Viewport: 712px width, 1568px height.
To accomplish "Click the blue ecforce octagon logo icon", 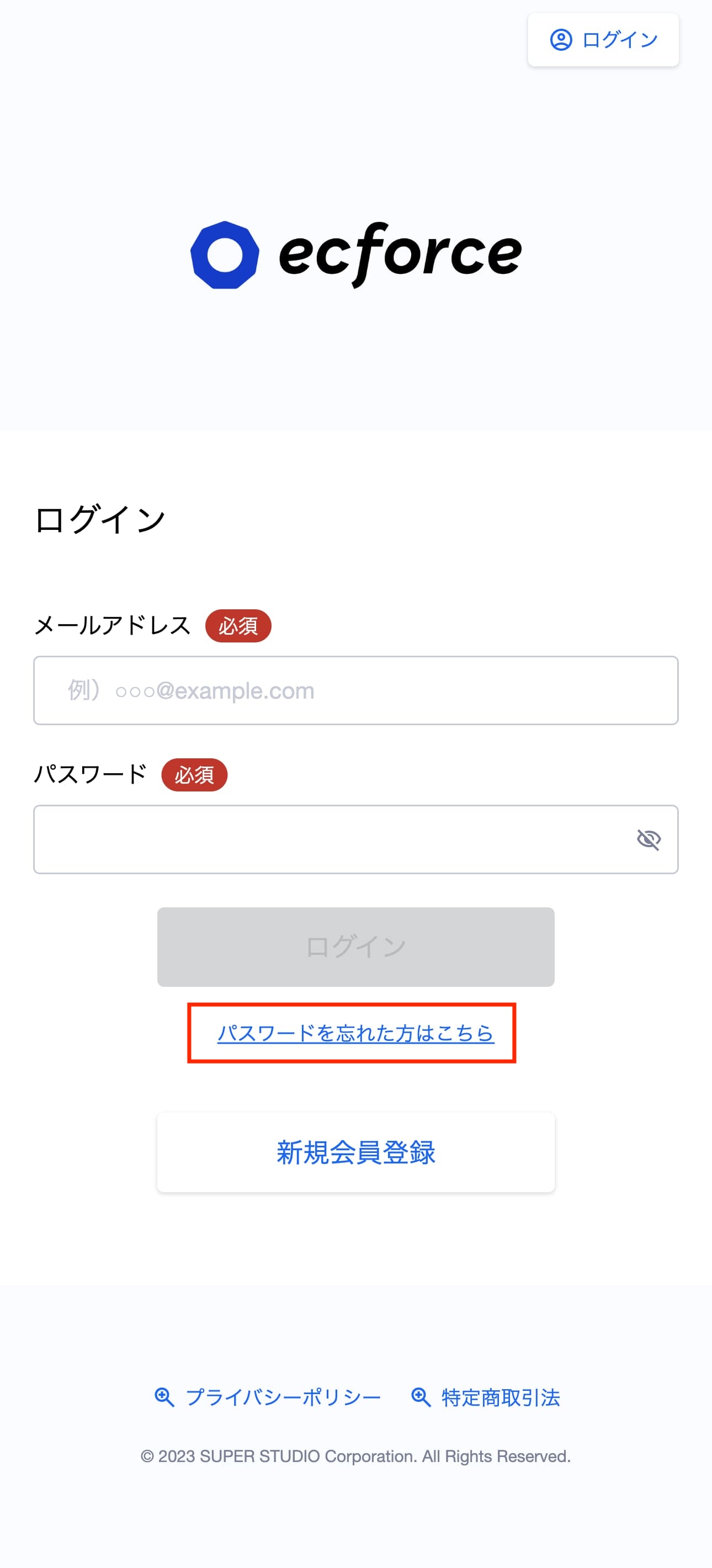I will coord(225,255).
